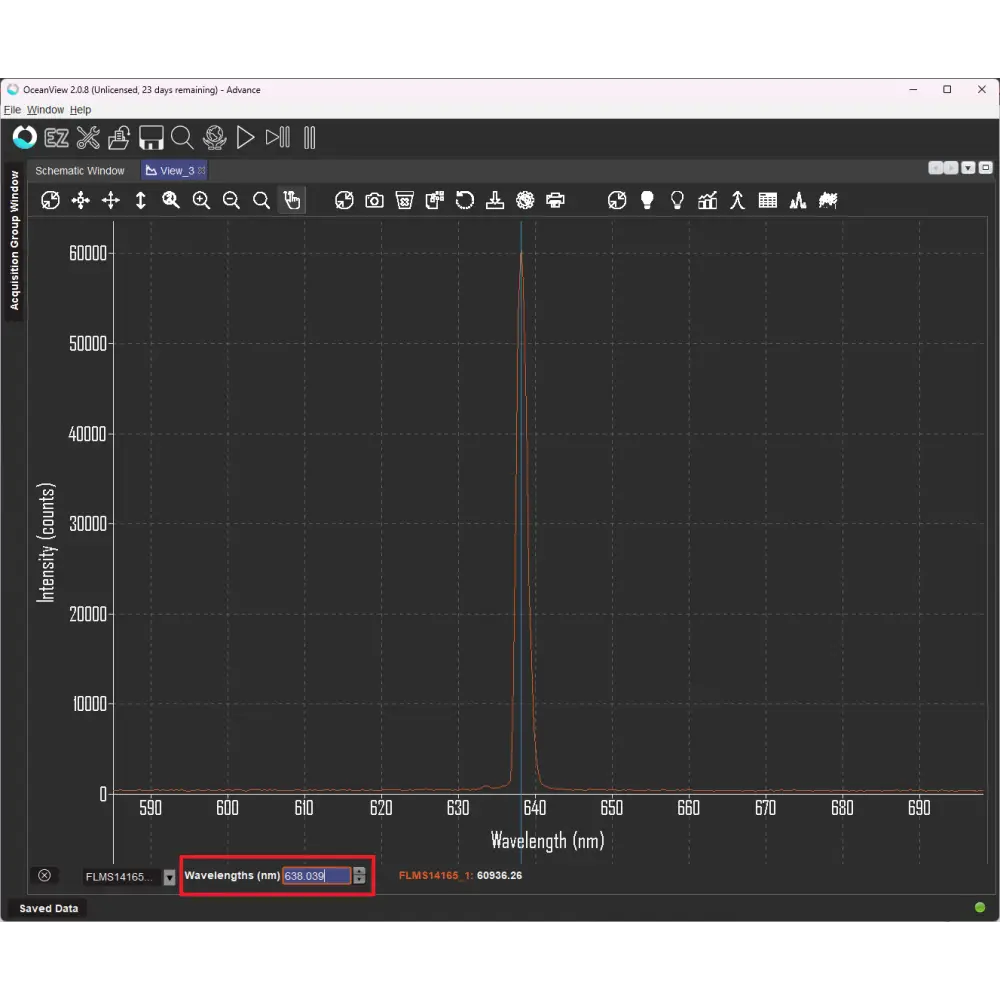This screenshot has width=1000, height=1000.
Task: Click the four-way cross arrows icon
Action: coord(111,200)
